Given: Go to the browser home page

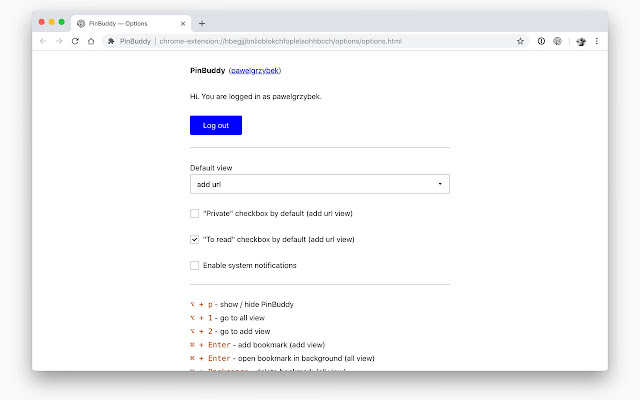Looking at the screenshot, I should 91,41.
